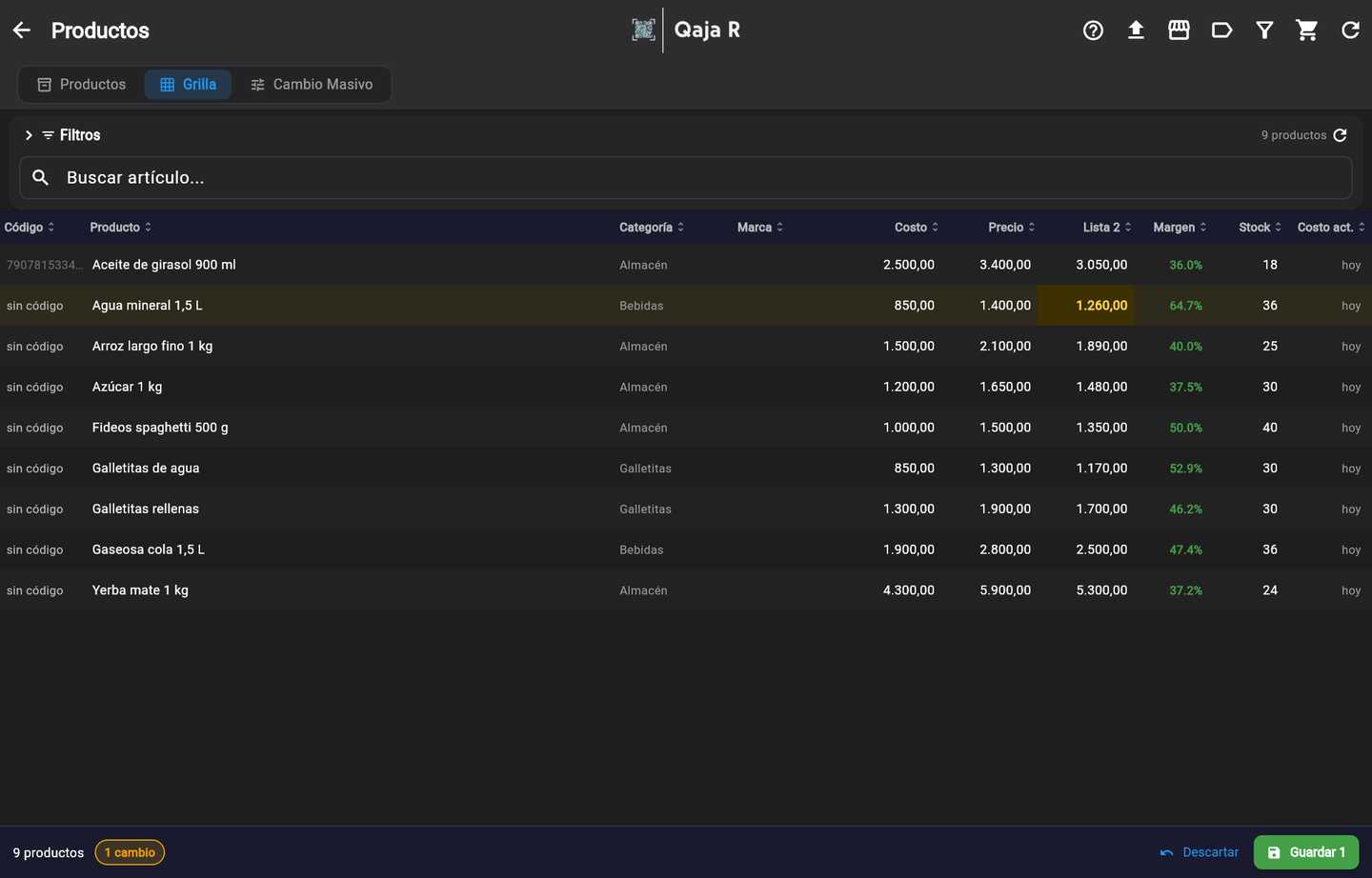Screen dimensions: 1372x878
Task: Focus the Buscar artículo search field
Action: (686, 178)
